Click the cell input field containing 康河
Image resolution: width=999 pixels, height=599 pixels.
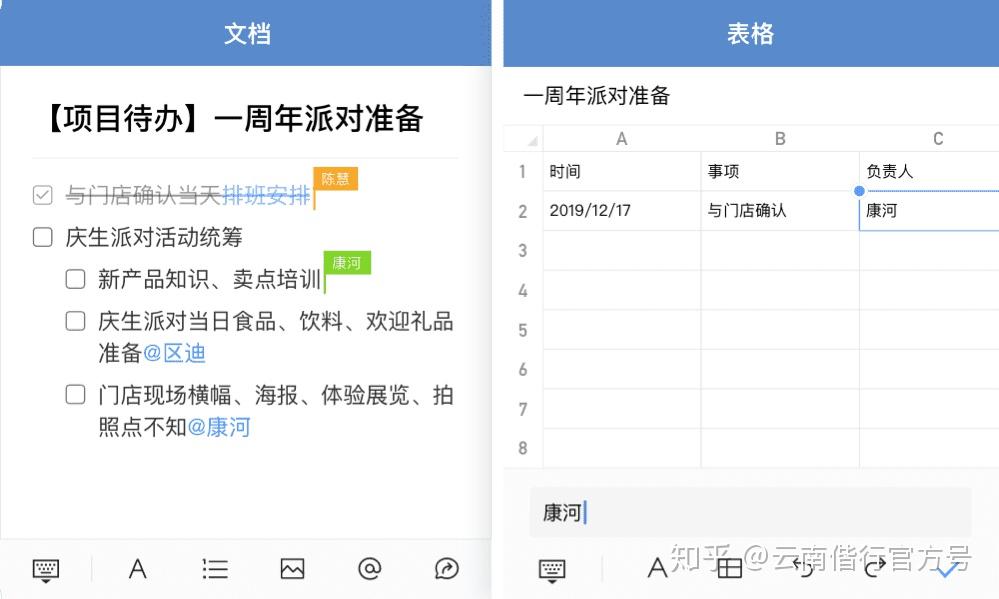751,512
